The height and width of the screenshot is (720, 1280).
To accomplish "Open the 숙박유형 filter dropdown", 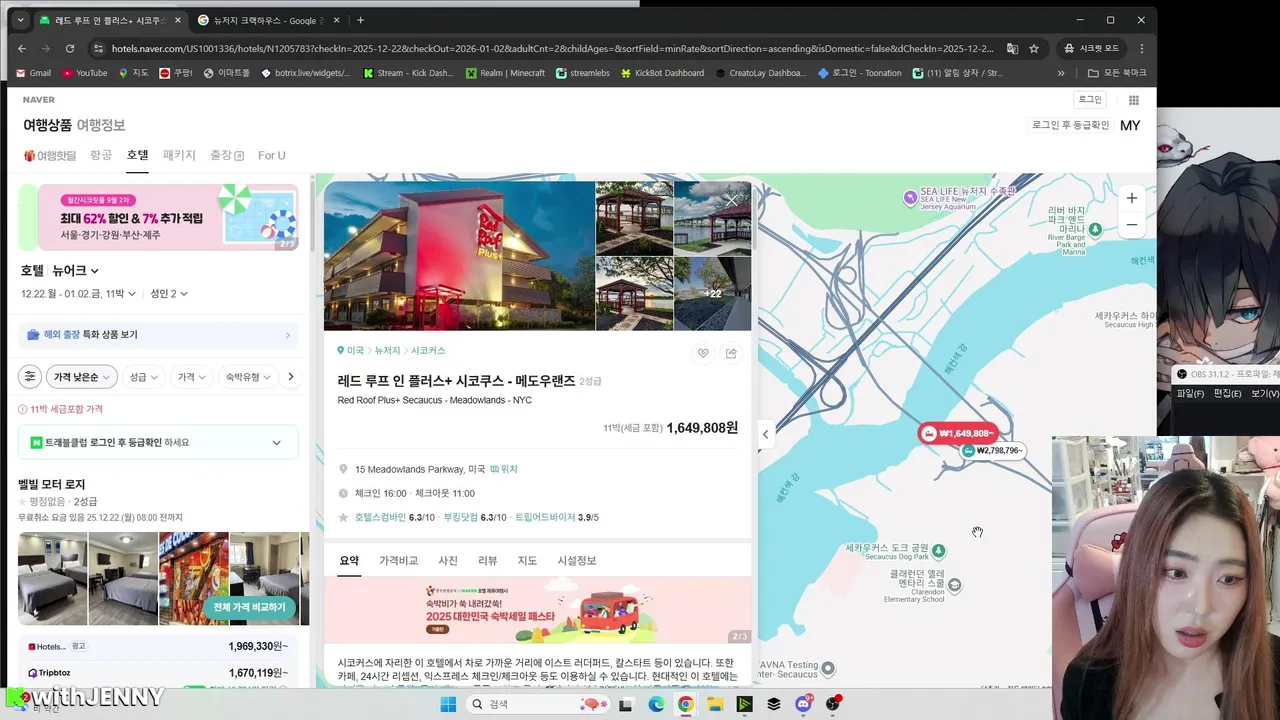I will tap(247, 377).
